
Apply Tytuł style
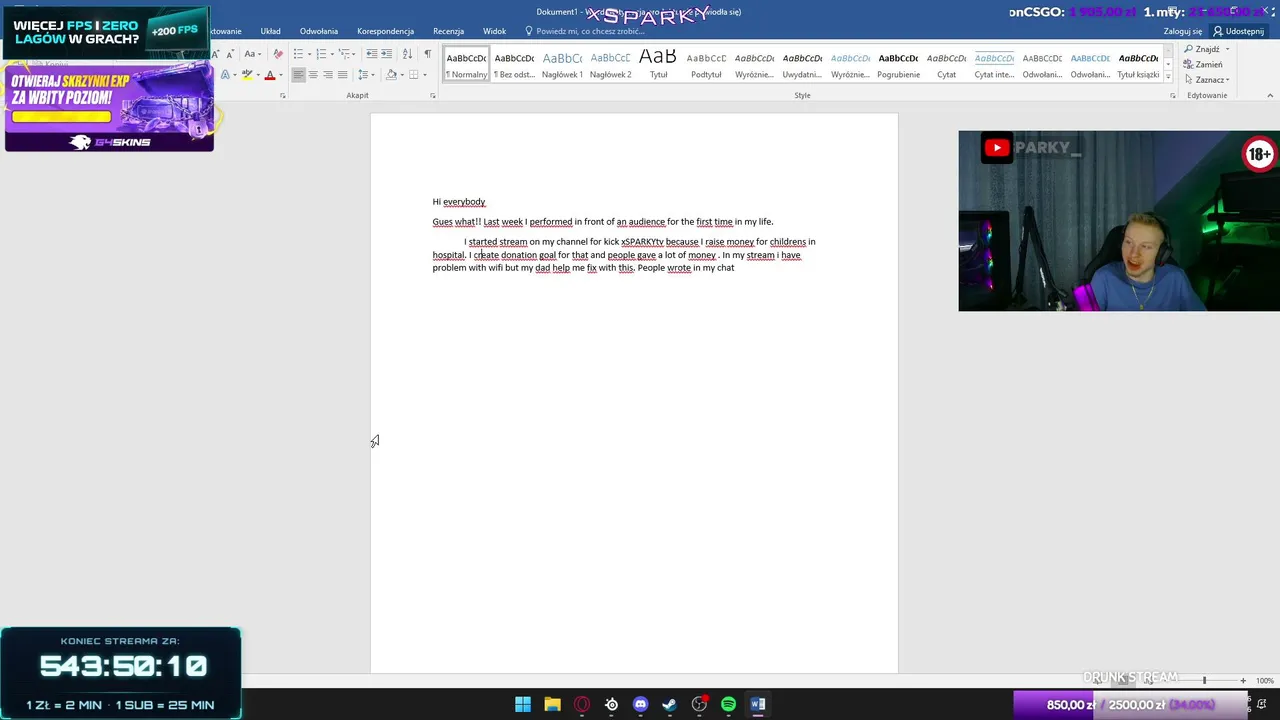click(658, 64)
